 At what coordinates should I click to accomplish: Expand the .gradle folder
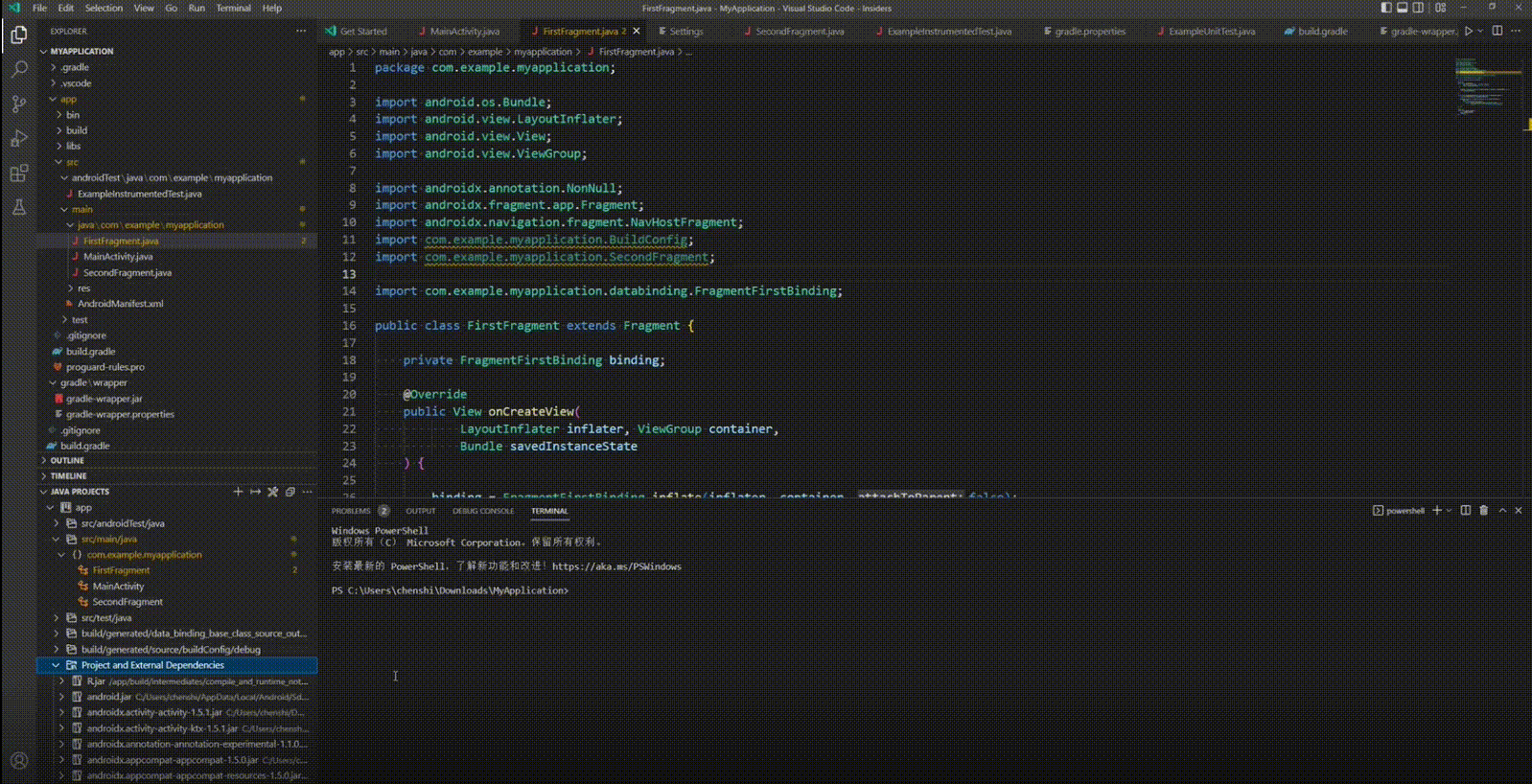coord(75,67)
